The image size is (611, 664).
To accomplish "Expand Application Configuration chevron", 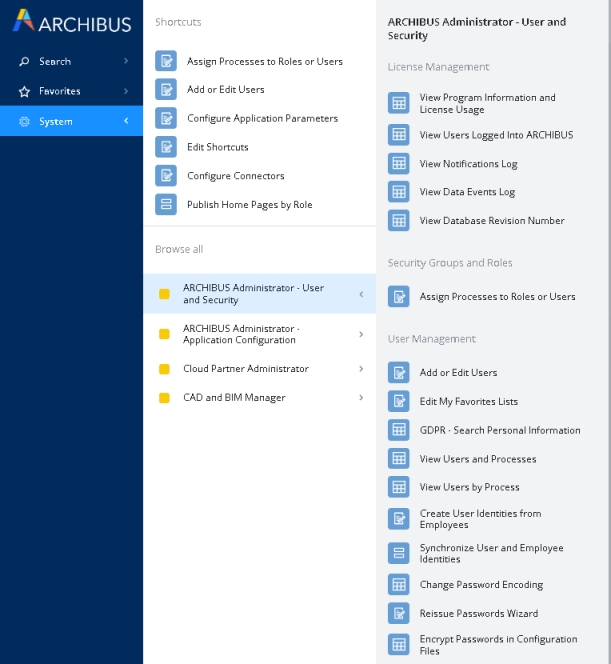I will 361,335.
